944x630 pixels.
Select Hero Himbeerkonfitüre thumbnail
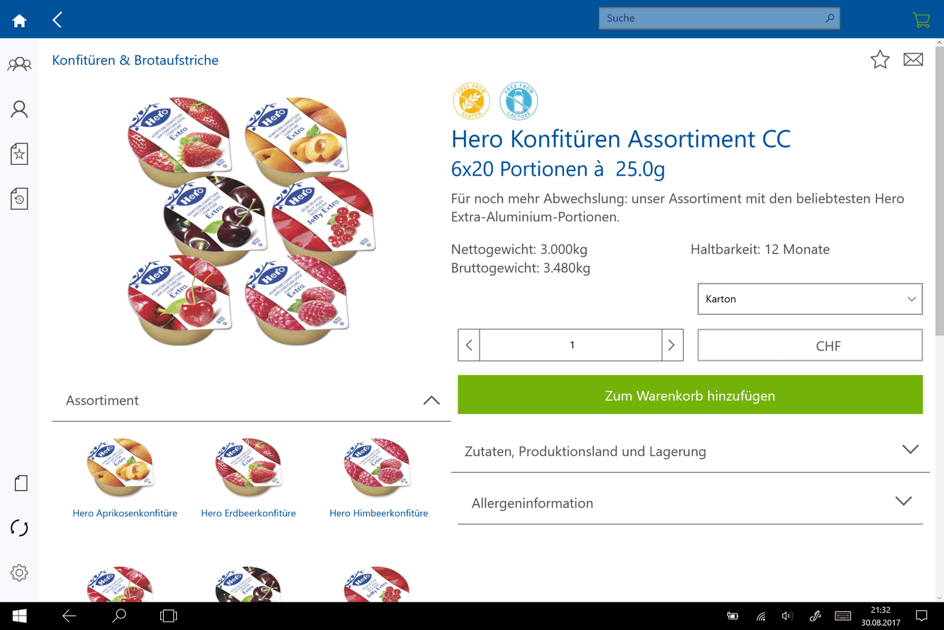click(x=378, y=478)
